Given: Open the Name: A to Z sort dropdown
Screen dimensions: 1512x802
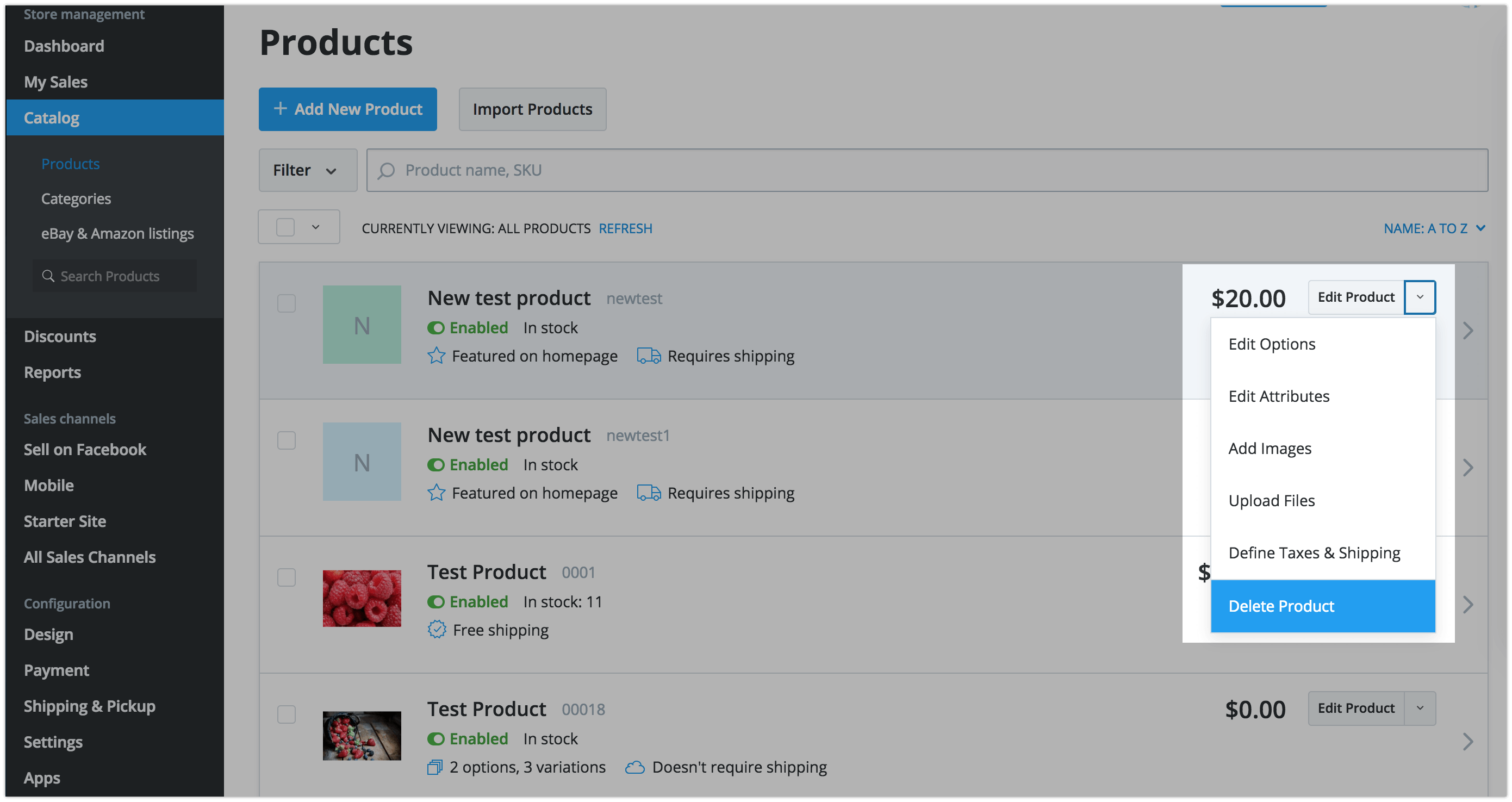Looking at the screenshot, I should click(x=1433, y=228).
